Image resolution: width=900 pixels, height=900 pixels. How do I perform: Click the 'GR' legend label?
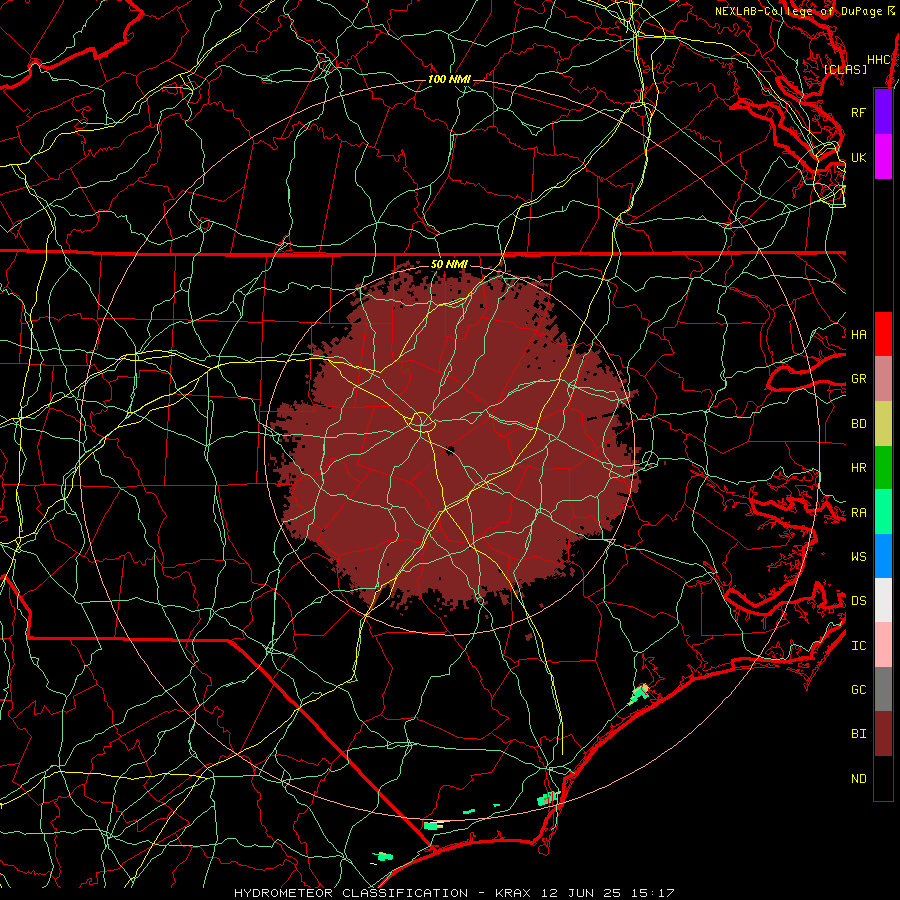click(x=858, y=379)
